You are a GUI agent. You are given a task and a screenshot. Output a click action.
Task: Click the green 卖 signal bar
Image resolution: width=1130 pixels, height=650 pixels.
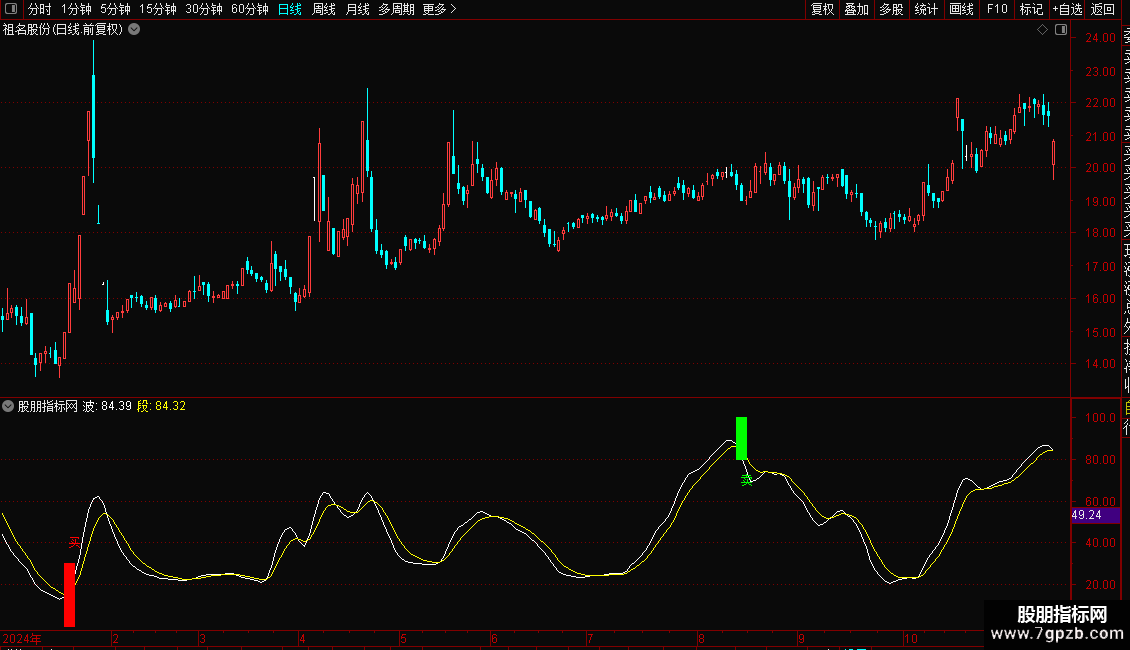tap(741, 438)
